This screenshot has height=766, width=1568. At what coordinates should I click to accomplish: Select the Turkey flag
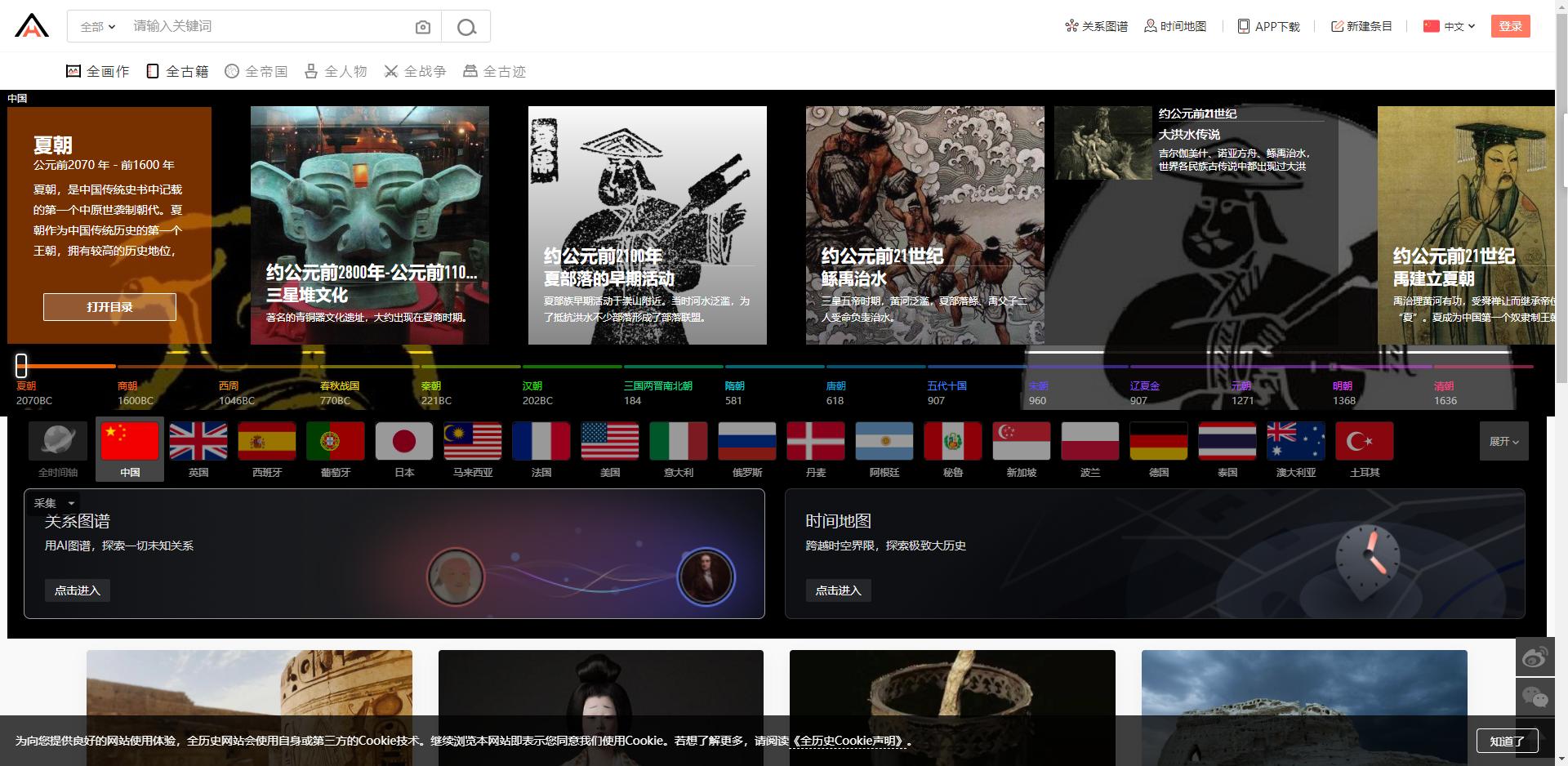pyautogui.click(x=1365, y=442)
